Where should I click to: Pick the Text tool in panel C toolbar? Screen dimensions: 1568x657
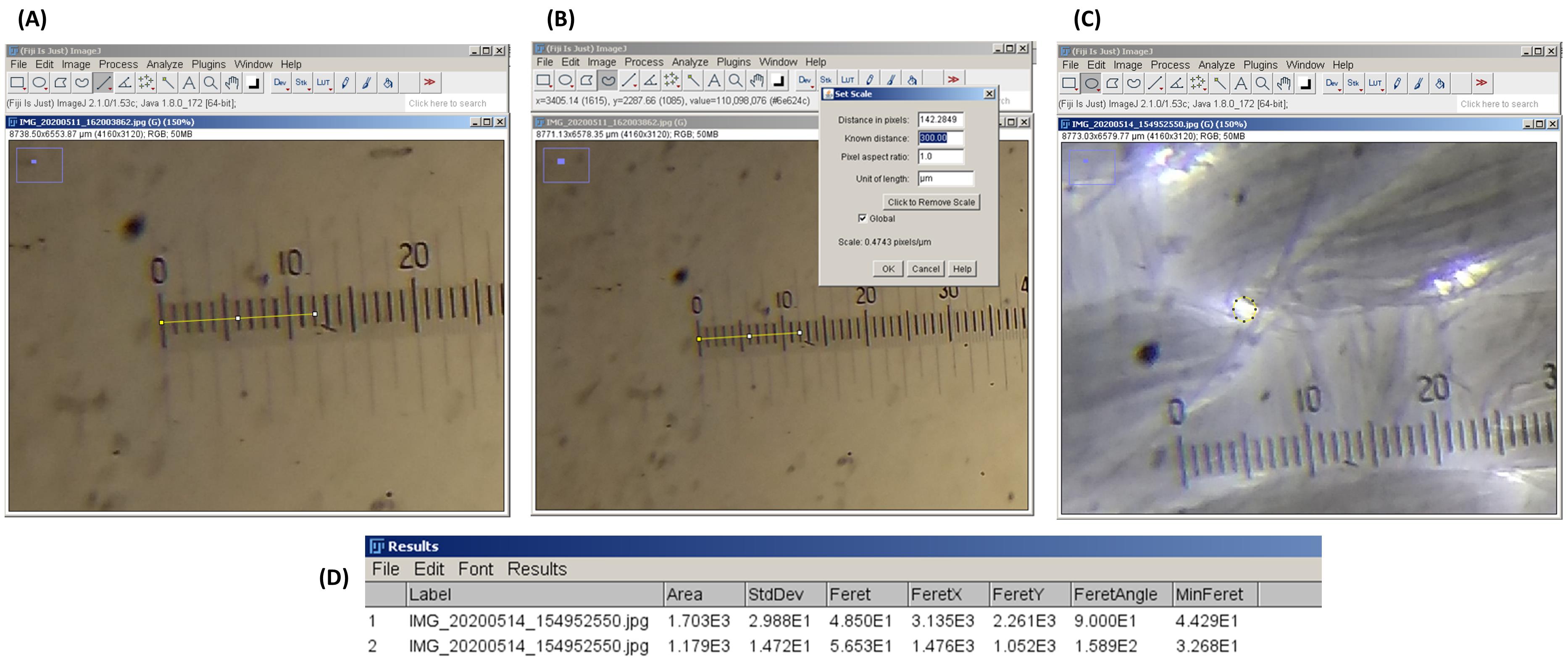coord(1241,83)
